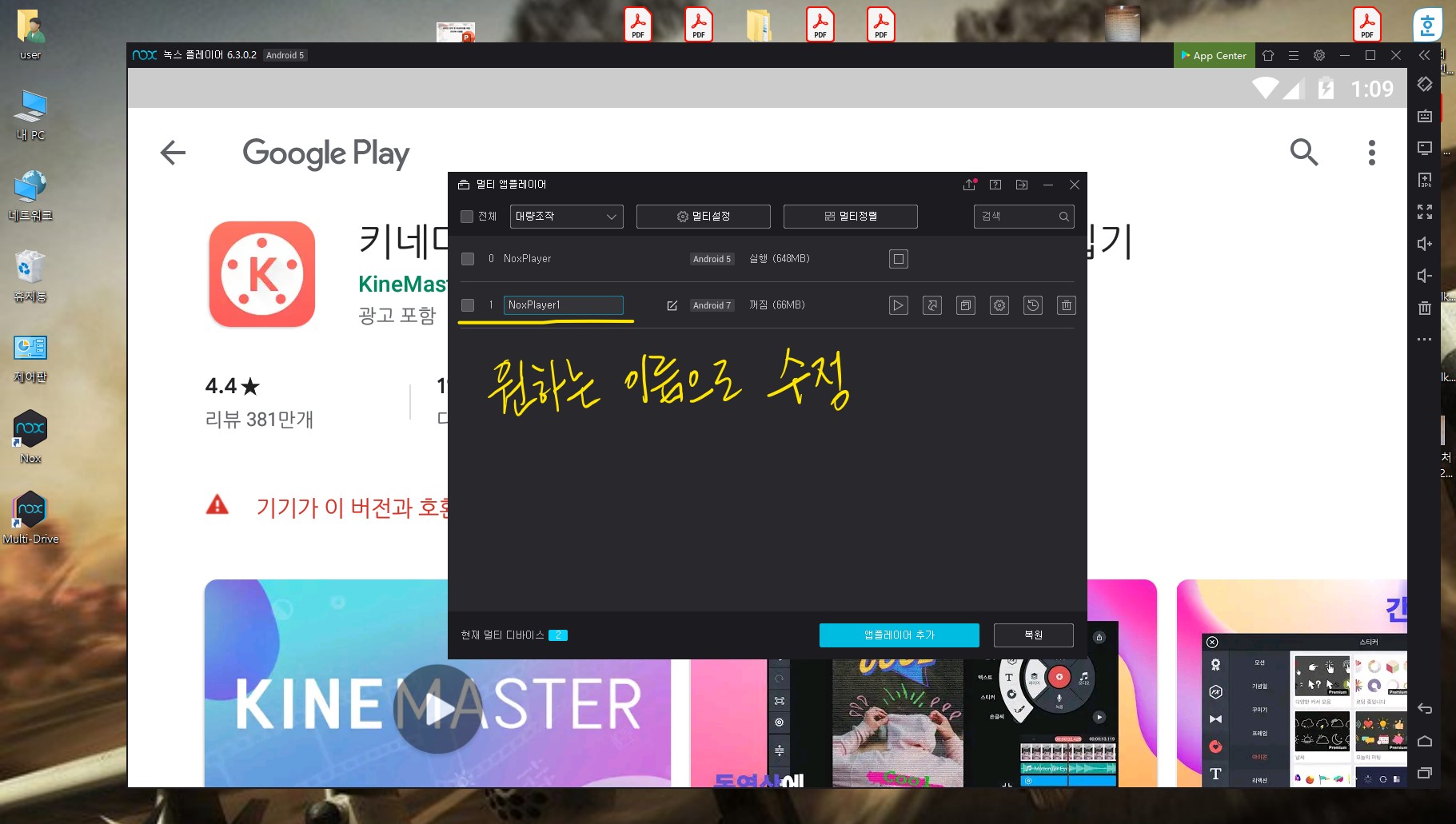Viewport: 1456px width, 824px height.
Task: Click the Android 5 label on NoxPlayer row
Action: (x=712, y=259)
